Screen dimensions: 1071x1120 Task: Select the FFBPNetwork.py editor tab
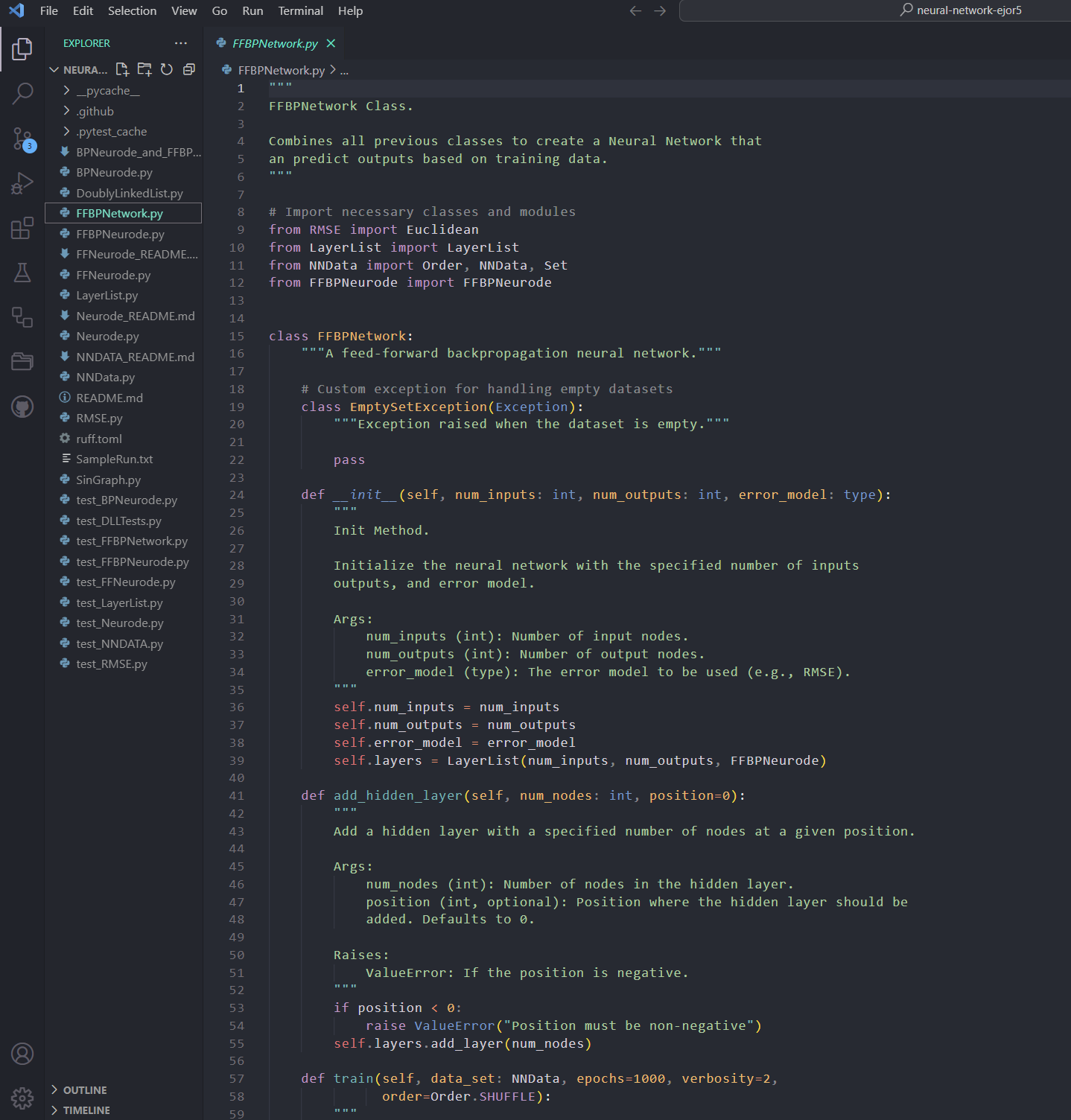pyautogui.click(x=275, y=43)
